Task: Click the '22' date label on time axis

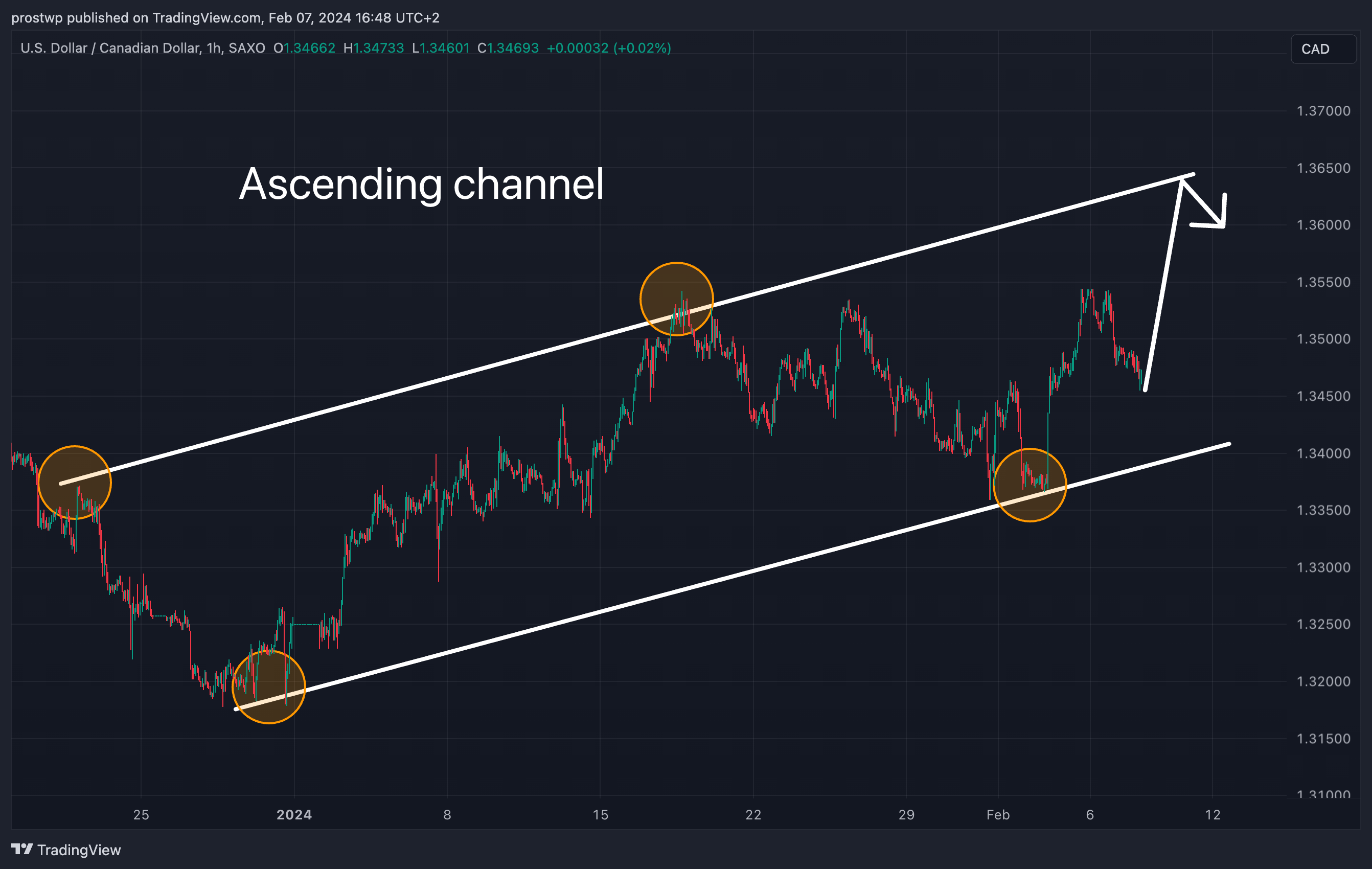Action: click(x=753, y=815)
